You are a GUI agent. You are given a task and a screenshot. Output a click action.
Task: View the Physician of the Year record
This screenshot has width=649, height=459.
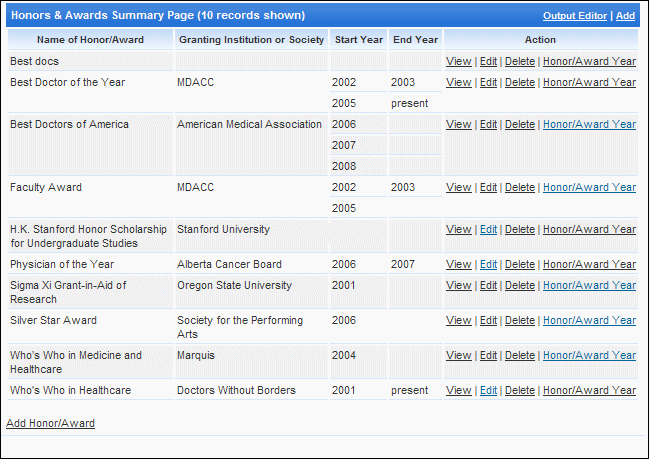(x=459, y=264)
